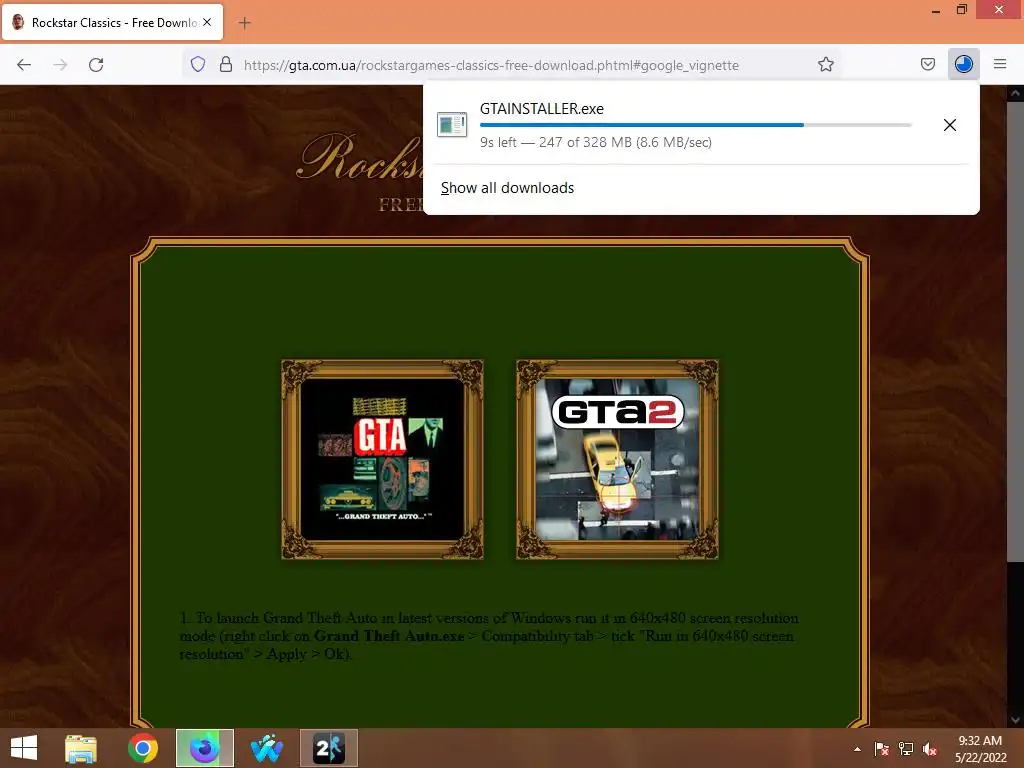
Task: Toggle the downloads panel button
Action: click(963, 64)
